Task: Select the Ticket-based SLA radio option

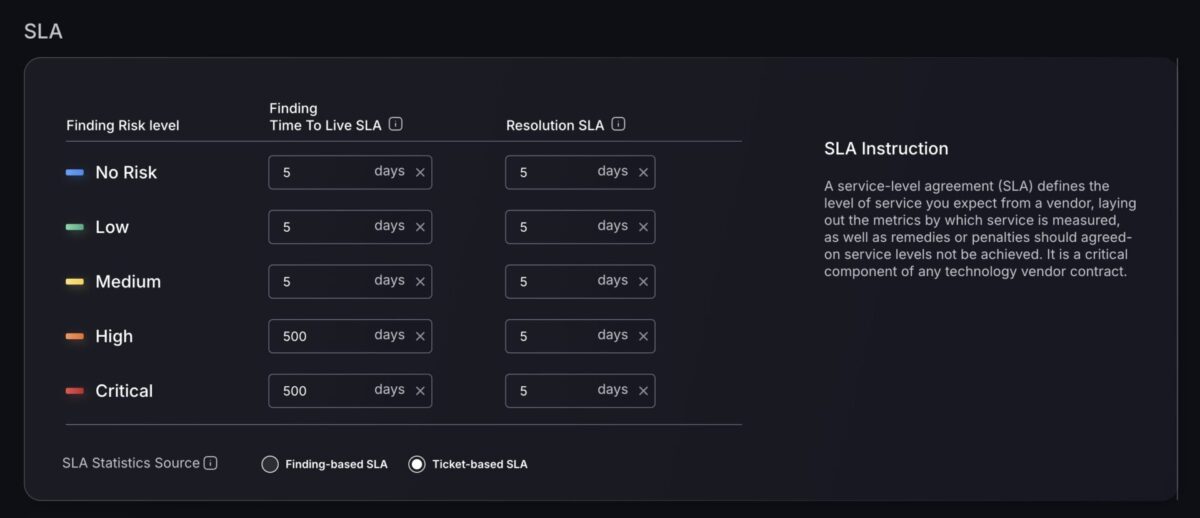Action: coord(417,464)
